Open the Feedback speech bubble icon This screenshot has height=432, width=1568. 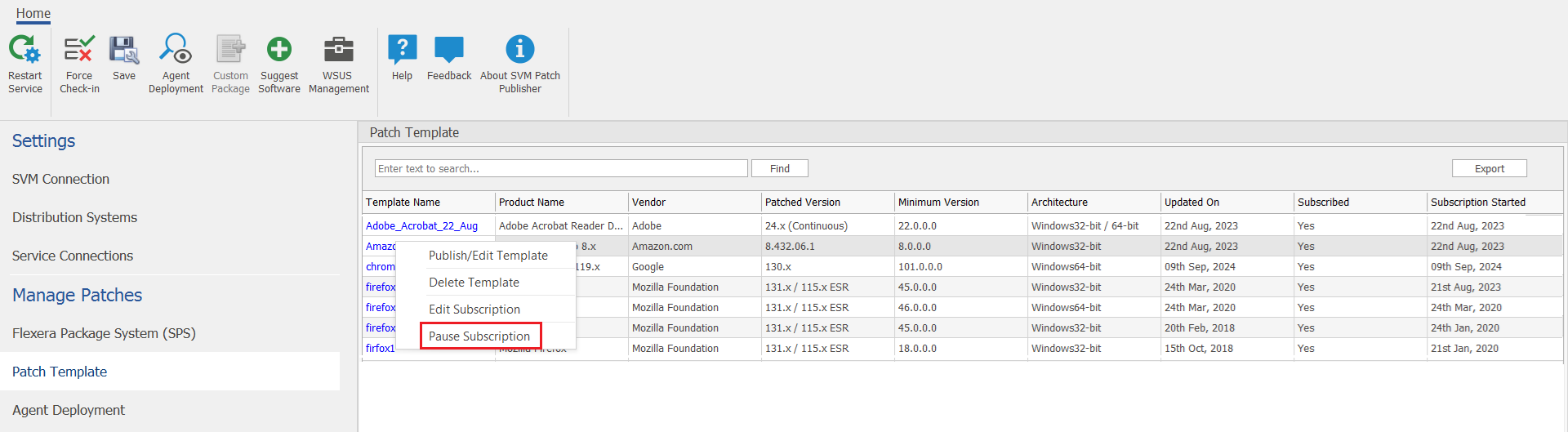click(448, 51)
